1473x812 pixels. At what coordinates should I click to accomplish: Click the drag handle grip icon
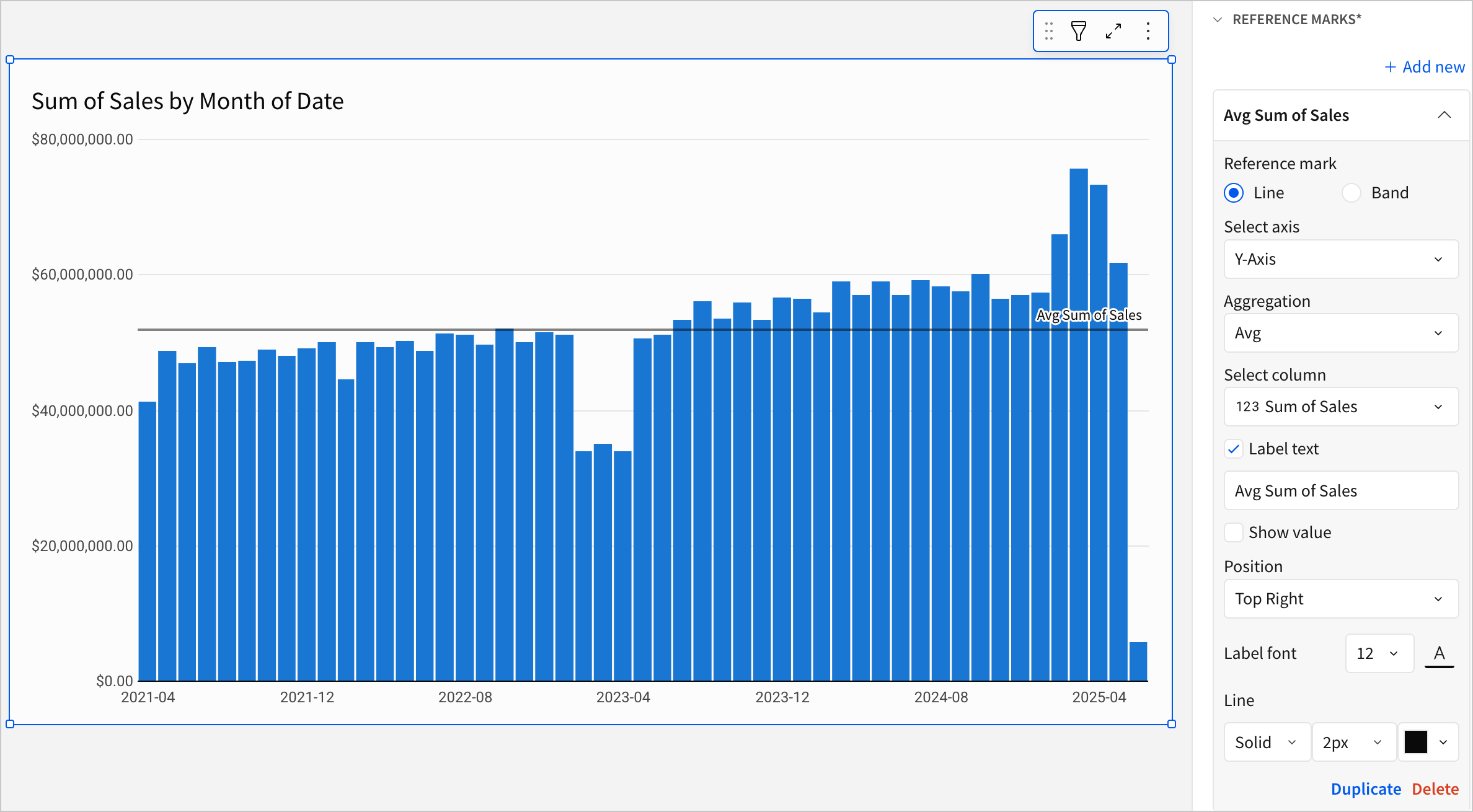coord(1048,31)
